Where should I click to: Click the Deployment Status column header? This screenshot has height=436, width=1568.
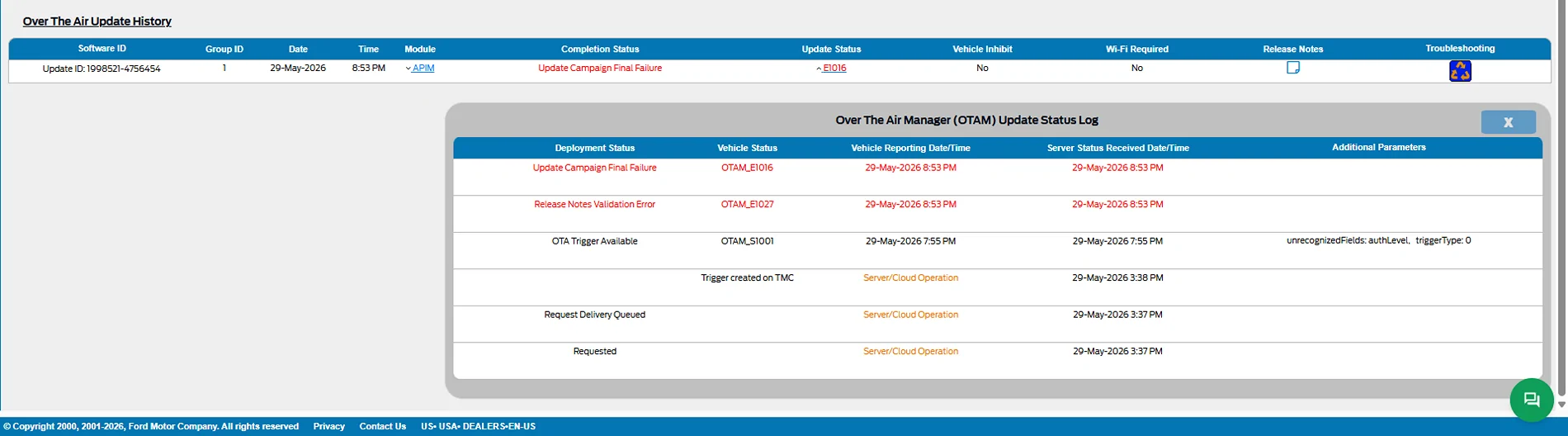[594, 148]
